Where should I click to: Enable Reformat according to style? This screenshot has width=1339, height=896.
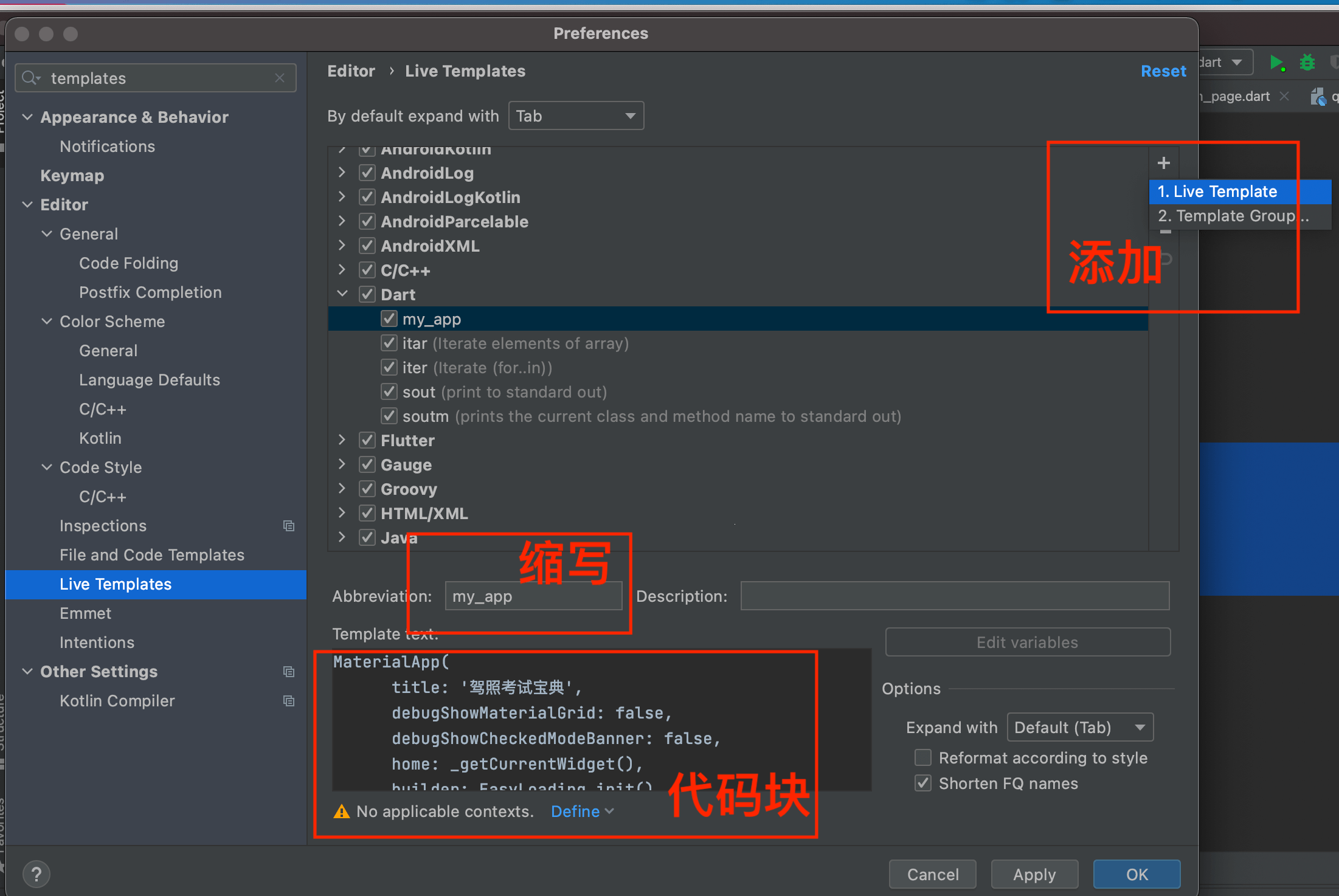[923, 757]
